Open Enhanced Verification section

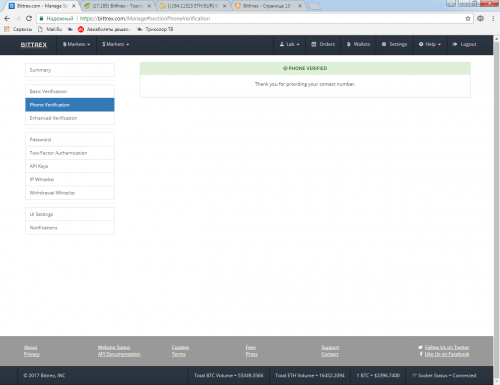pos(70,118)
